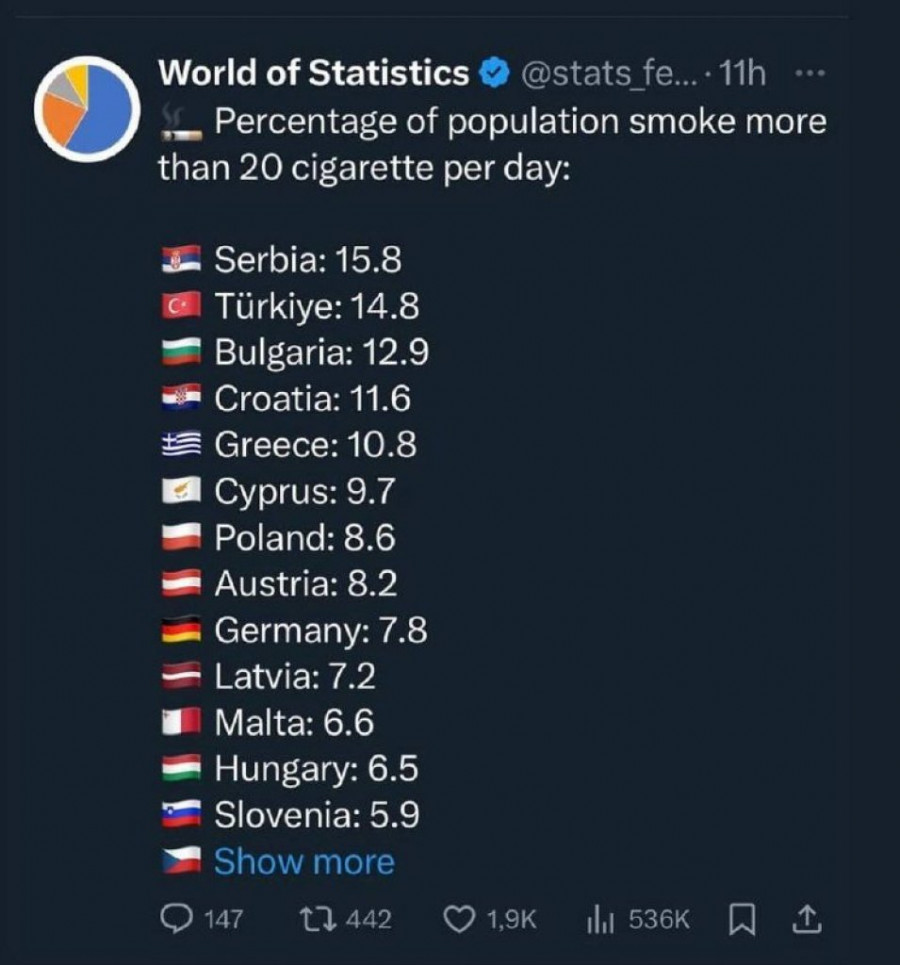This screenshot has width=900, height=965.
Task: Open tweet view analytics bar icon
Action: (x=598, y=919)
